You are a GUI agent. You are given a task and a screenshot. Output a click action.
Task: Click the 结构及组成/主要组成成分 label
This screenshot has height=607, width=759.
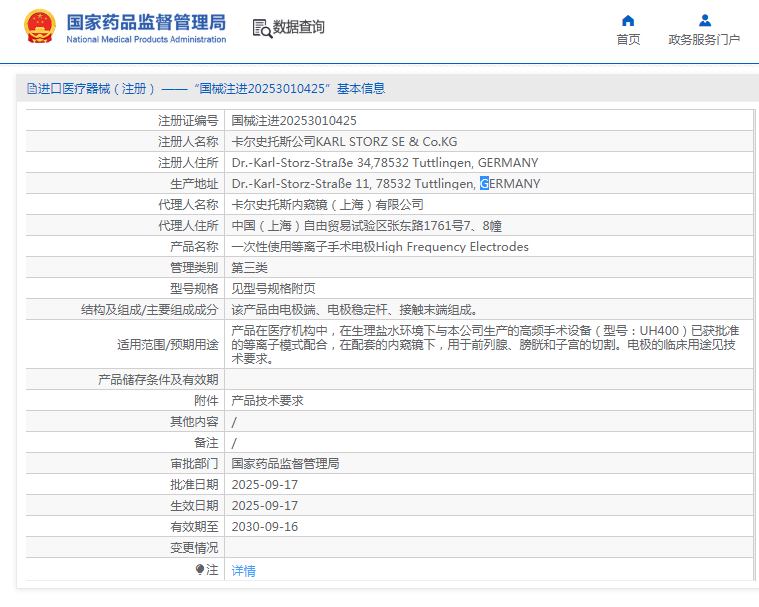pyautogui.click(x=150, y=310)
